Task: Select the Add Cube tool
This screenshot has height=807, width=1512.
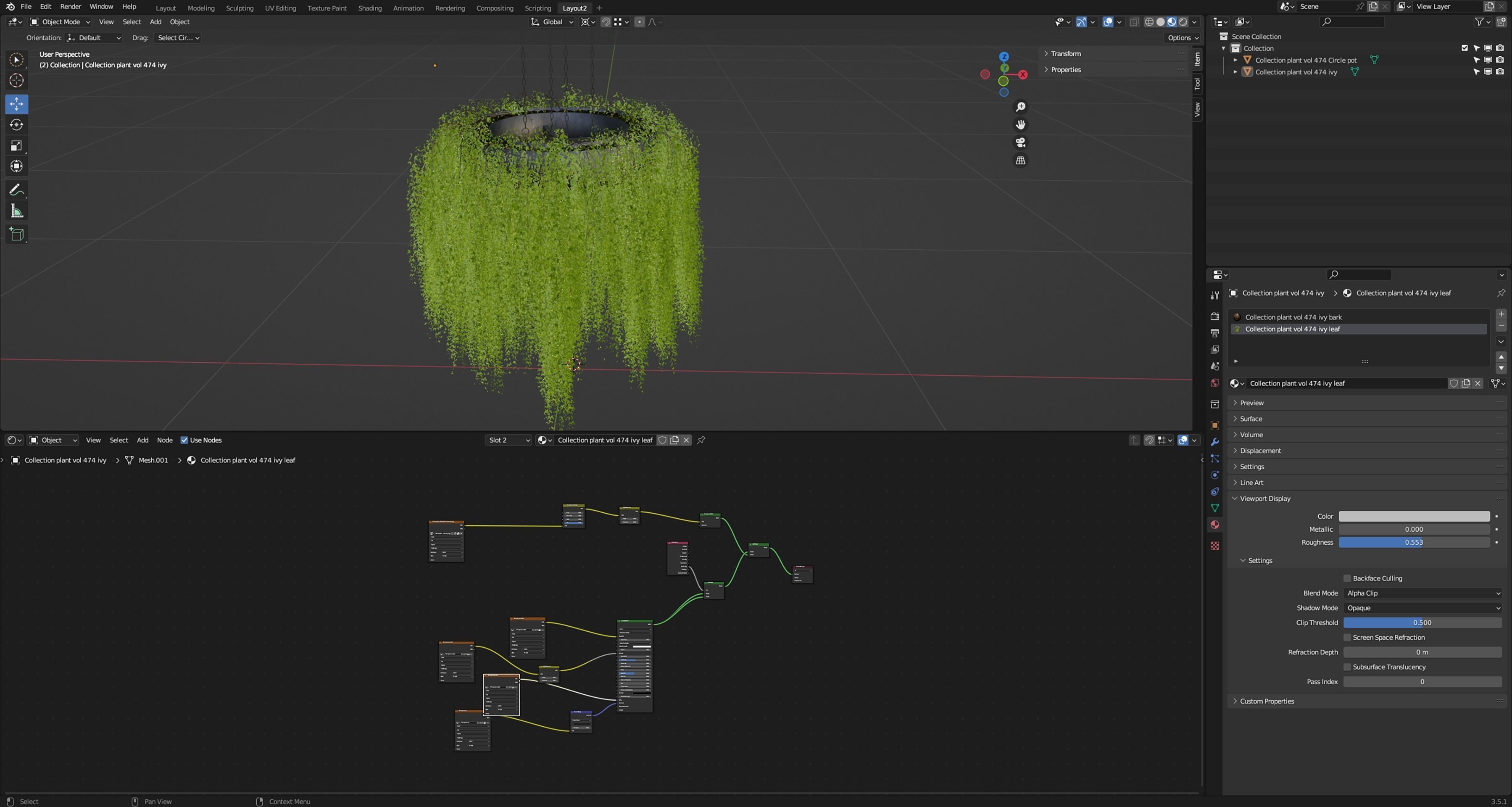Action: click(x=16, y=234)
